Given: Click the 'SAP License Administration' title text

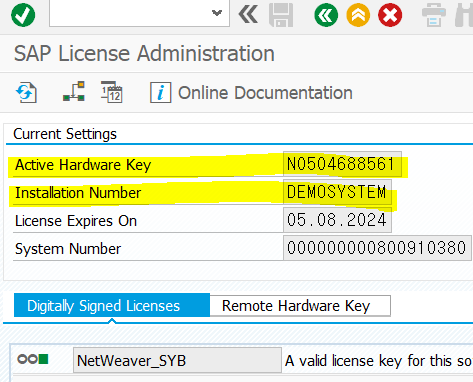Looking at the screenshot, I should coord(144,53).
